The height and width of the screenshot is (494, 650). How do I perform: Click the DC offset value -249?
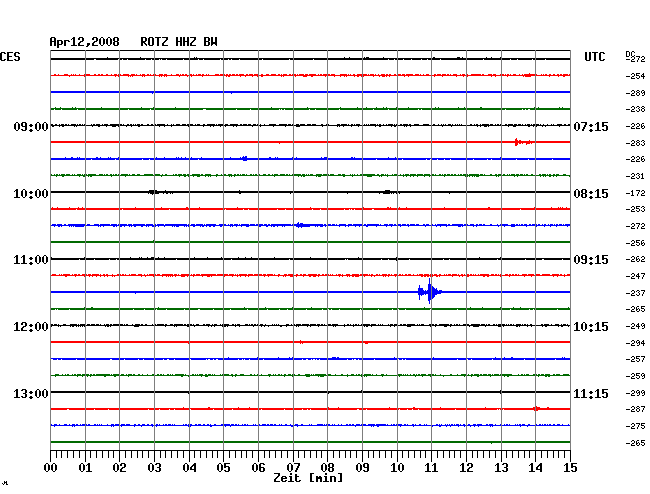635,326
